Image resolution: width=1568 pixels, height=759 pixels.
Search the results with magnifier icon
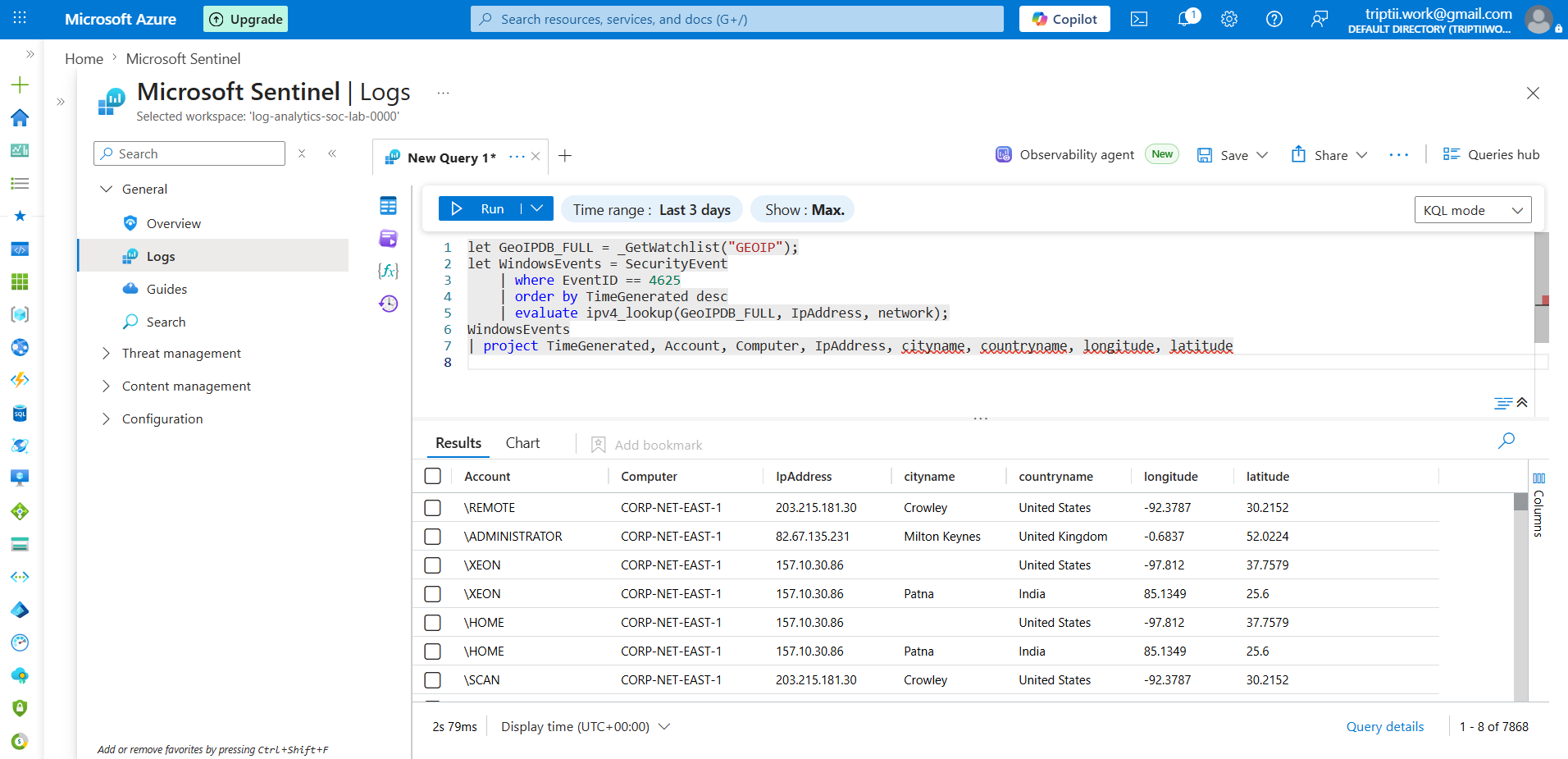coord(1506,441)
